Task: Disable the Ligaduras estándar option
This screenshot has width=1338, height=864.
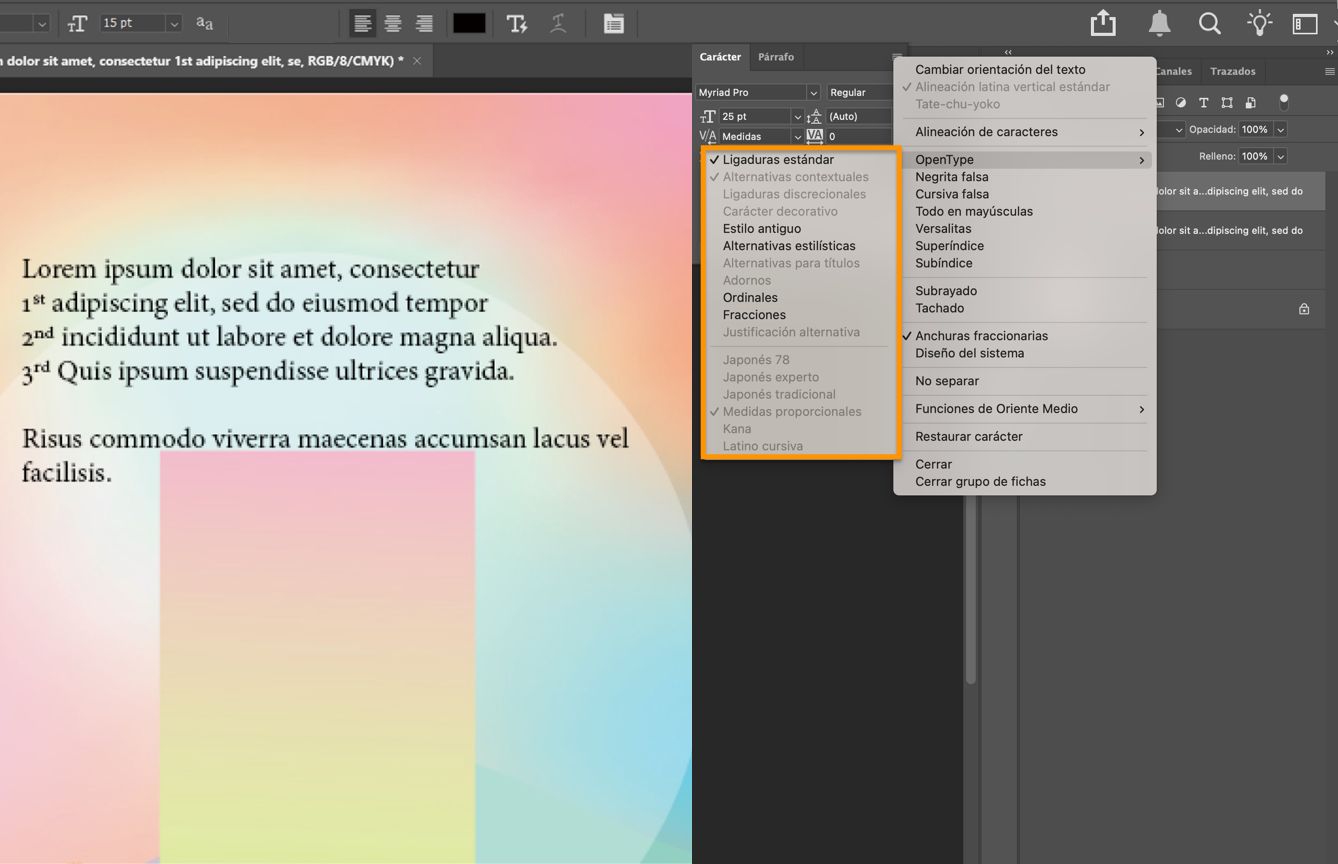Action: (x=779, y=159)
